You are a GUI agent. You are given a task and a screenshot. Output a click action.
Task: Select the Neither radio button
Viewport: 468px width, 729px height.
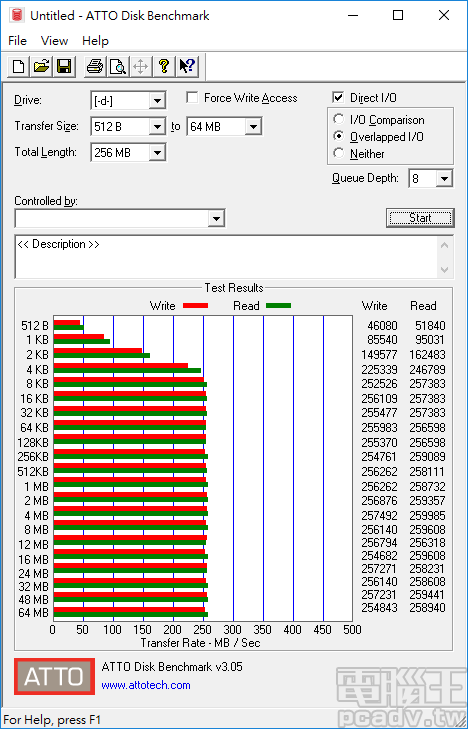click(339, 153)
